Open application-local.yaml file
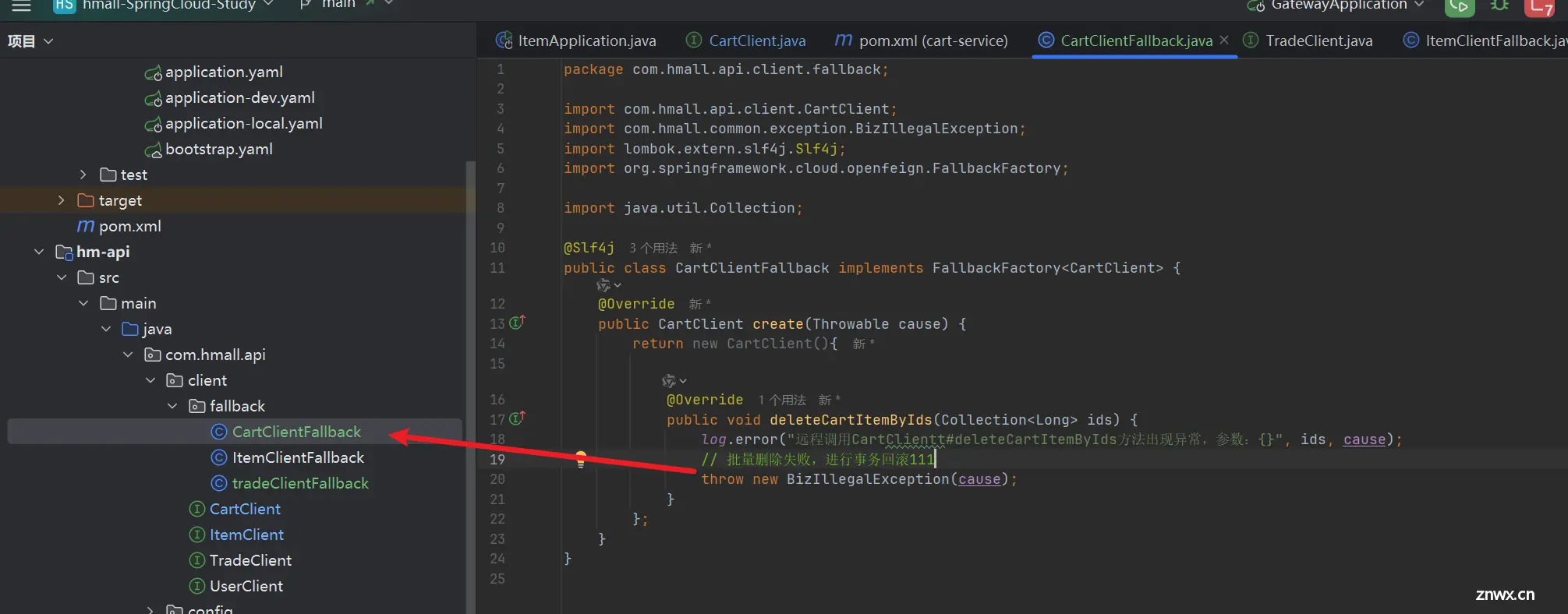1568x614 pixels. [243, 123]
